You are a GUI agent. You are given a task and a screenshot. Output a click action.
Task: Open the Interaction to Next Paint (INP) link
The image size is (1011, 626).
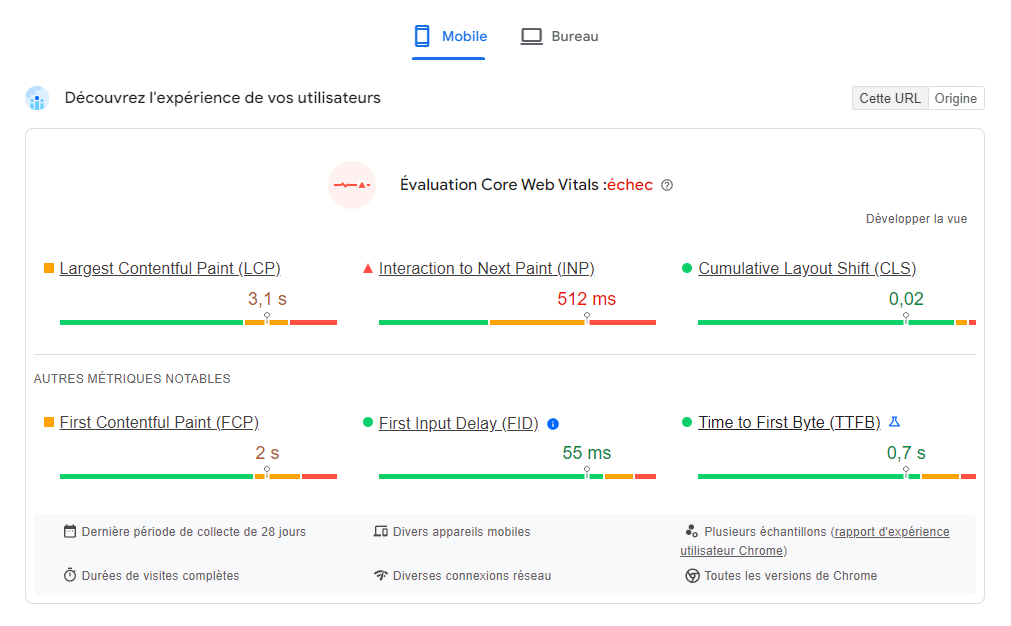click(x=486, y=268)
